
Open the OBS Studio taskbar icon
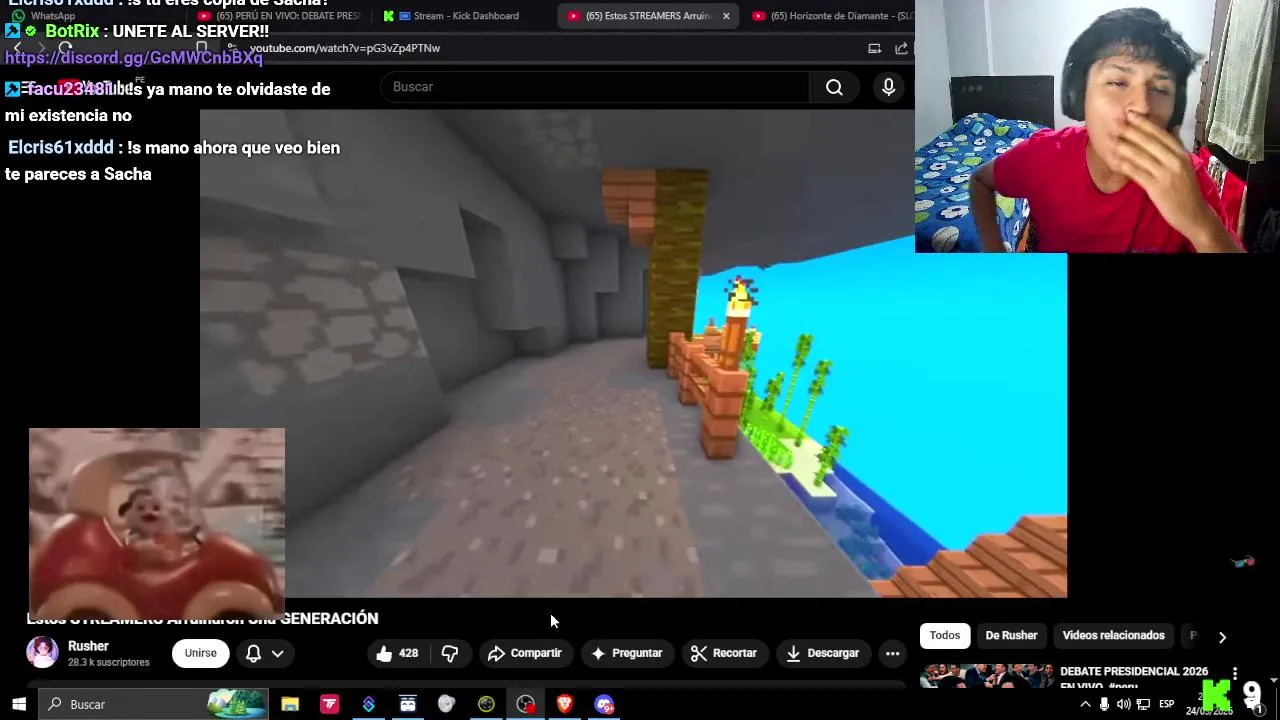[525, 704]
